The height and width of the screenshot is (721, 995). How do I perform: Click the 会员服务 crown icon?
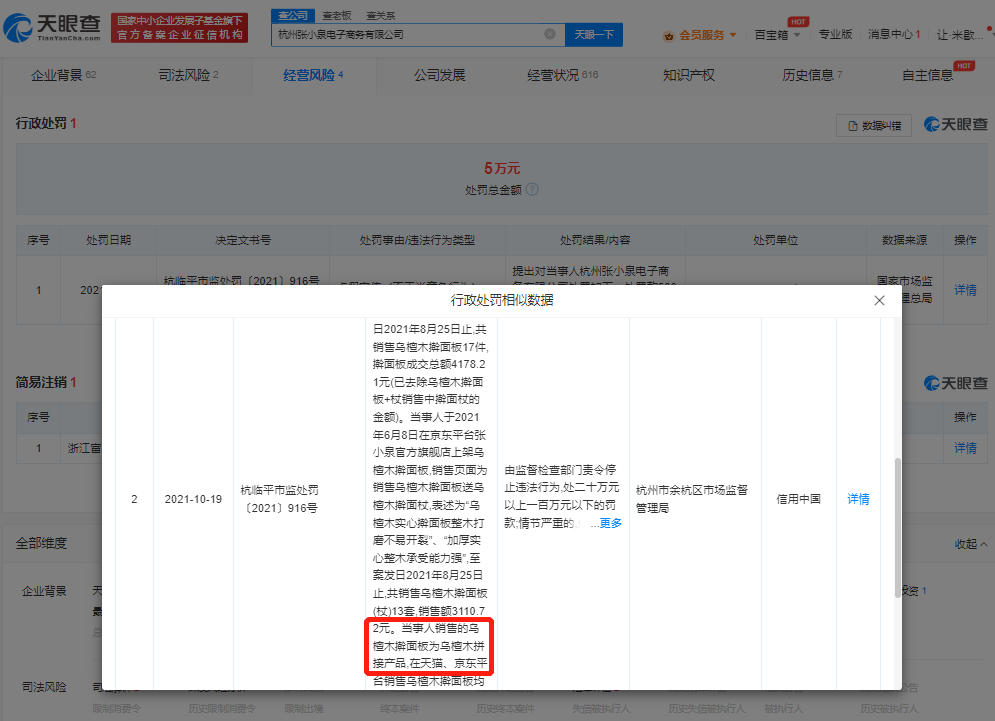click(669, 35)
